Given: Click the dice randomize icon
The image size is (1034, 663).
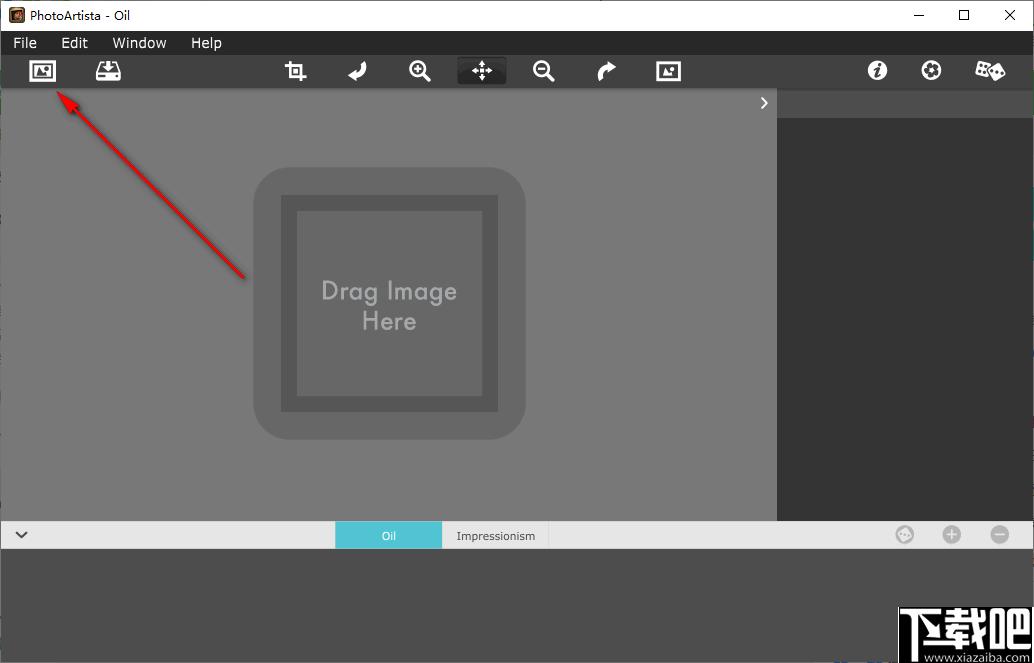Looking at the screenshot, I should point(990,71).
